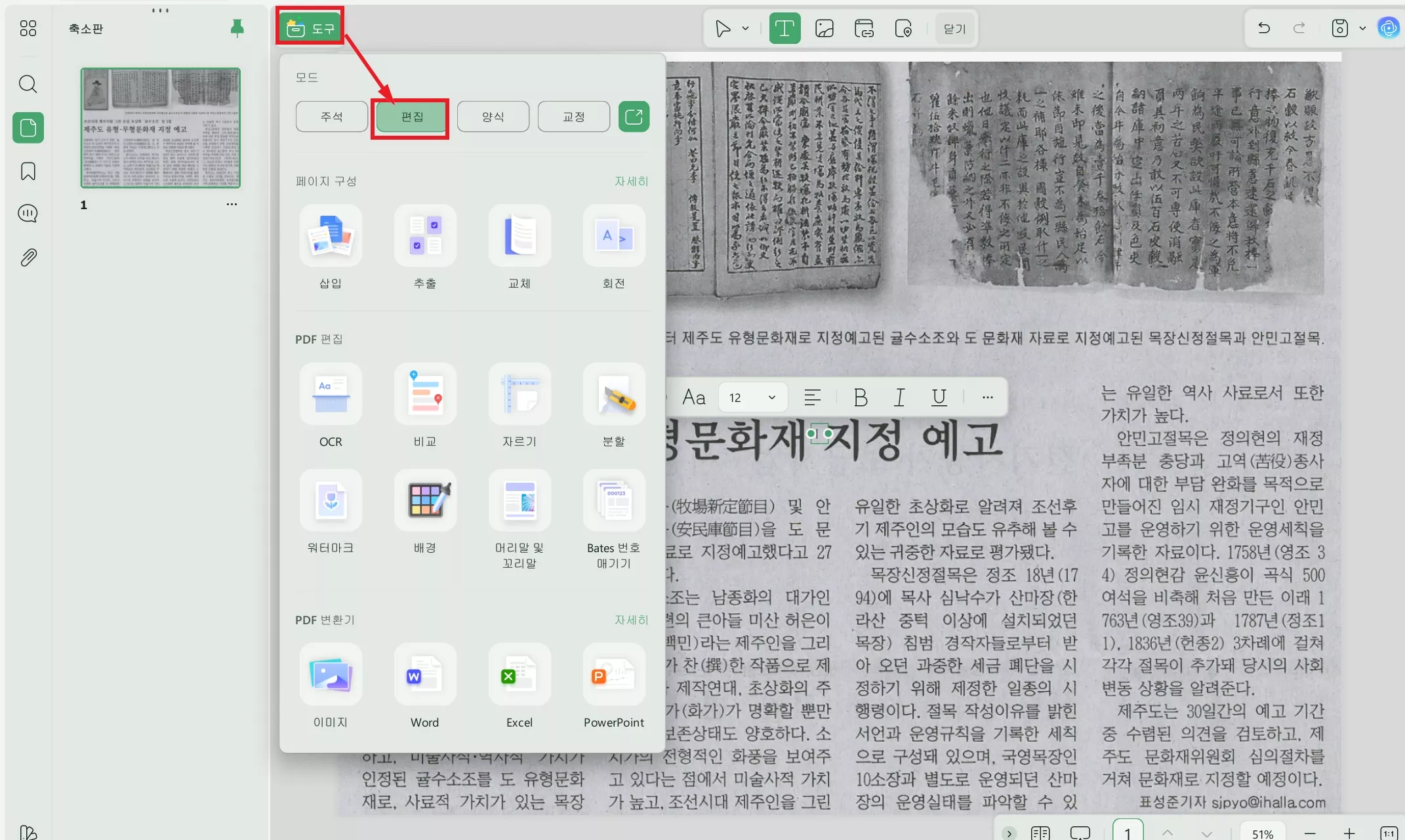Toggle bold text formatting
1405x840 pixels.
(860, 397)
